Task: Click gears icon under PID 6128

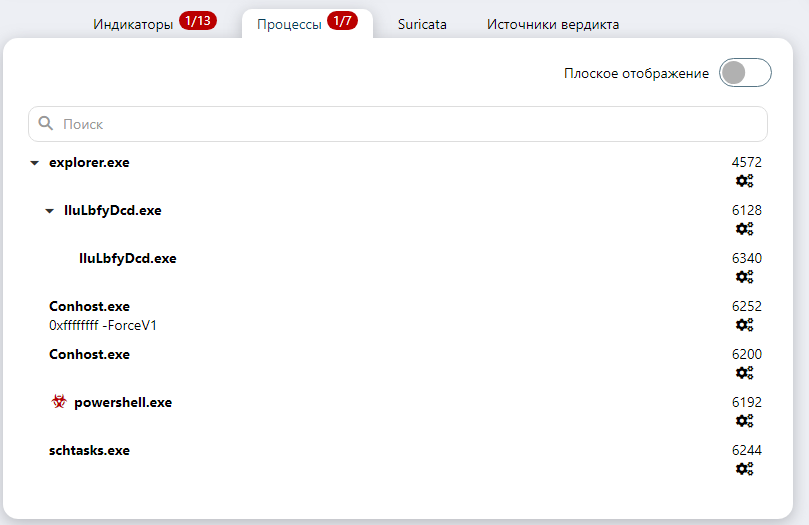Action: tap(744, 229)
